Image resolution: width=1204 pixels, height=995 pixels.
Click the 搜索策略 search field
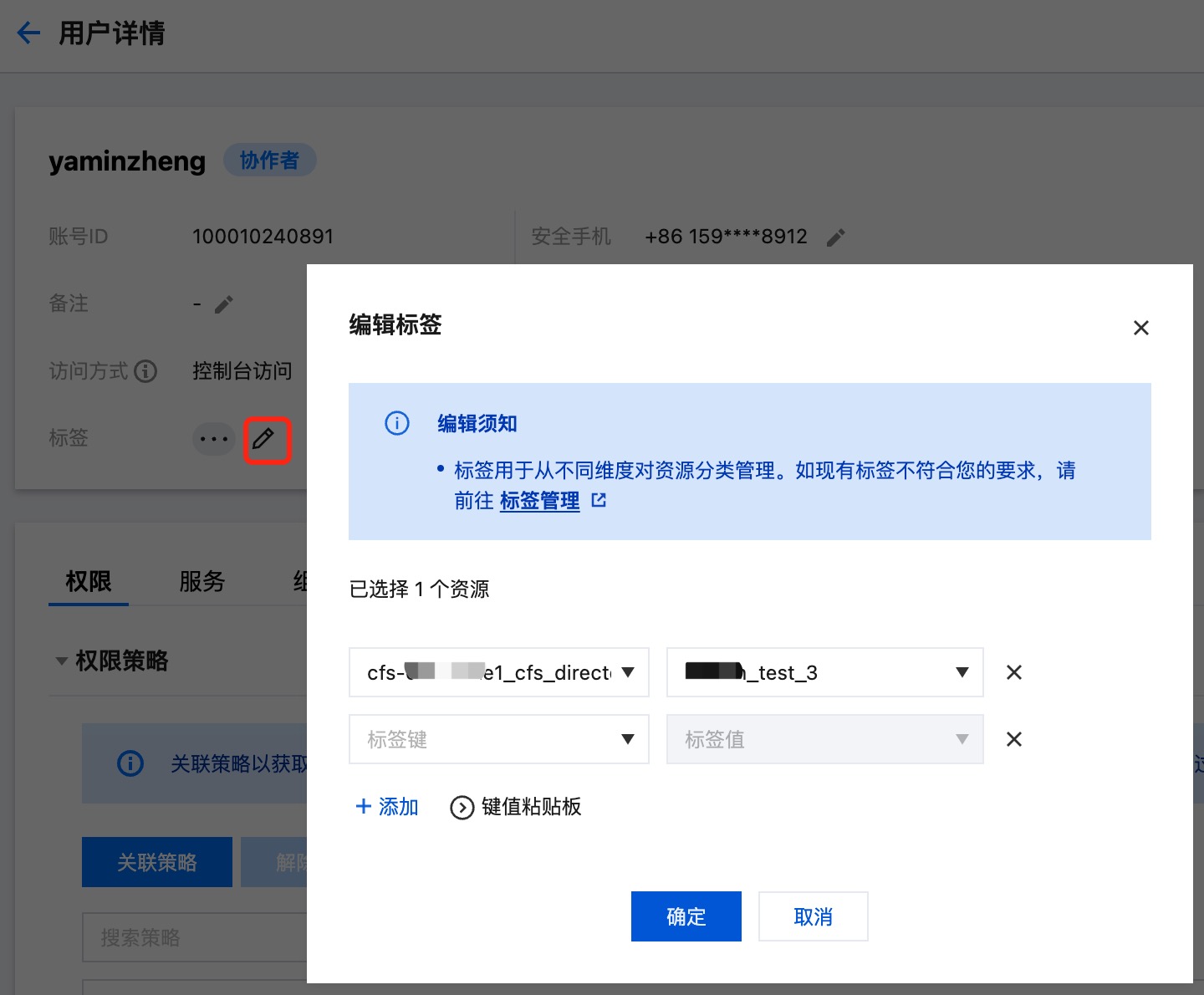click(195, 937)
